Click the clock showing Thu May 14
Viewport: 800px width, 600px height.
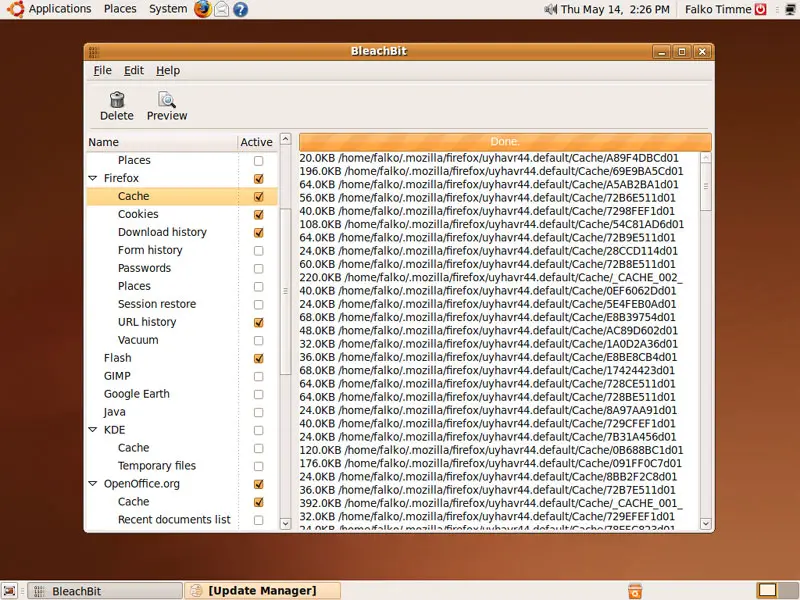pos(615,9)
